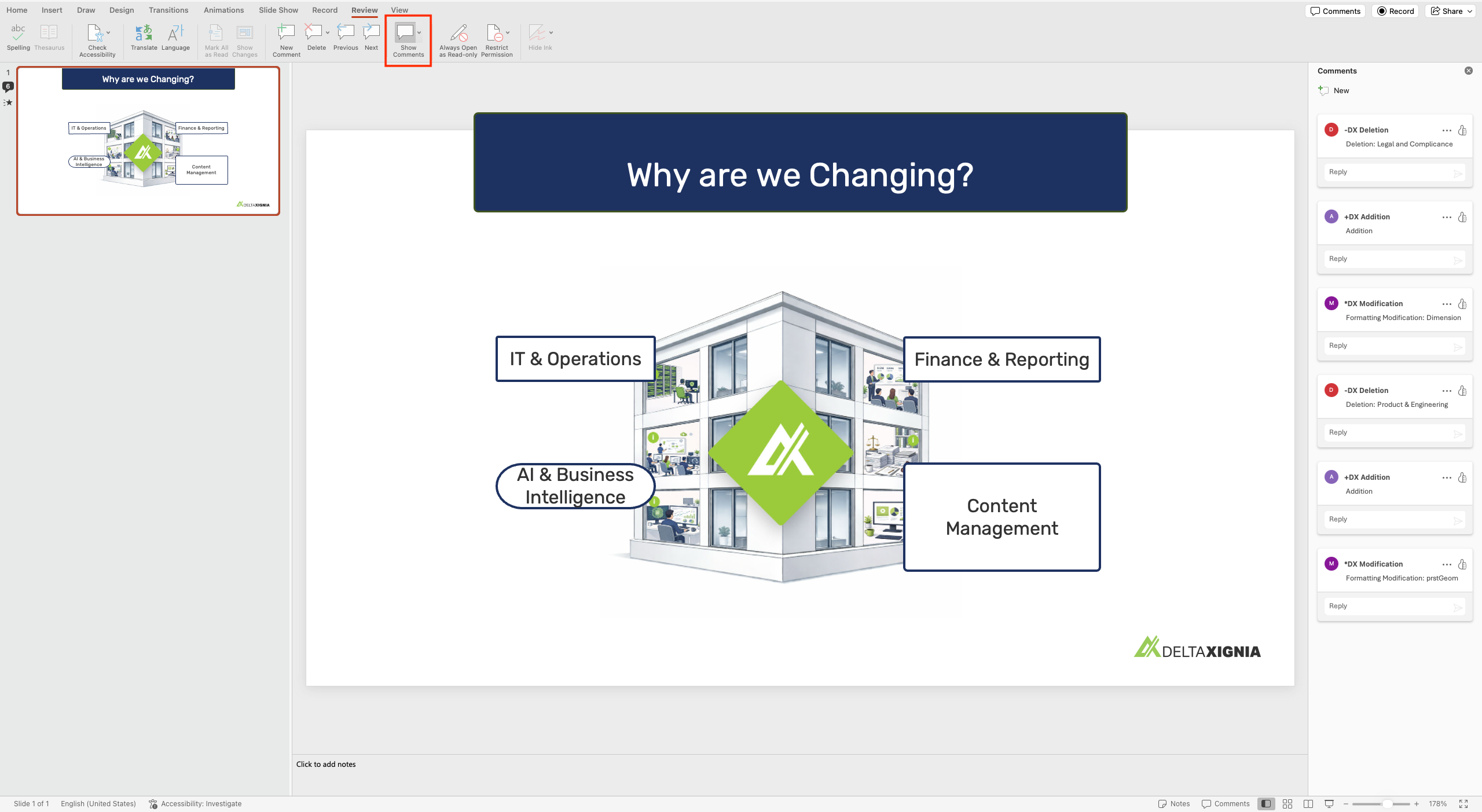Open more options on Product & Engineering deletion comment
The width and height of the screenshot is (1482, 812).
pos(1447,391)
